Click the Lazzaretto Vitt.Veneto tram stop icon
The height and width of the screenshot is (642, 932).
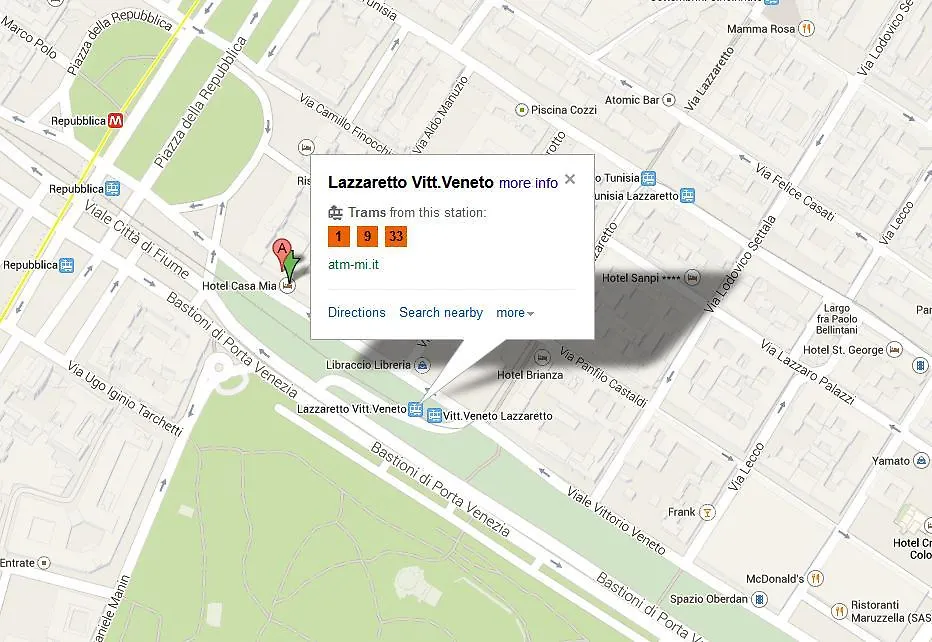pyautogui.click(x=415, y=409)
